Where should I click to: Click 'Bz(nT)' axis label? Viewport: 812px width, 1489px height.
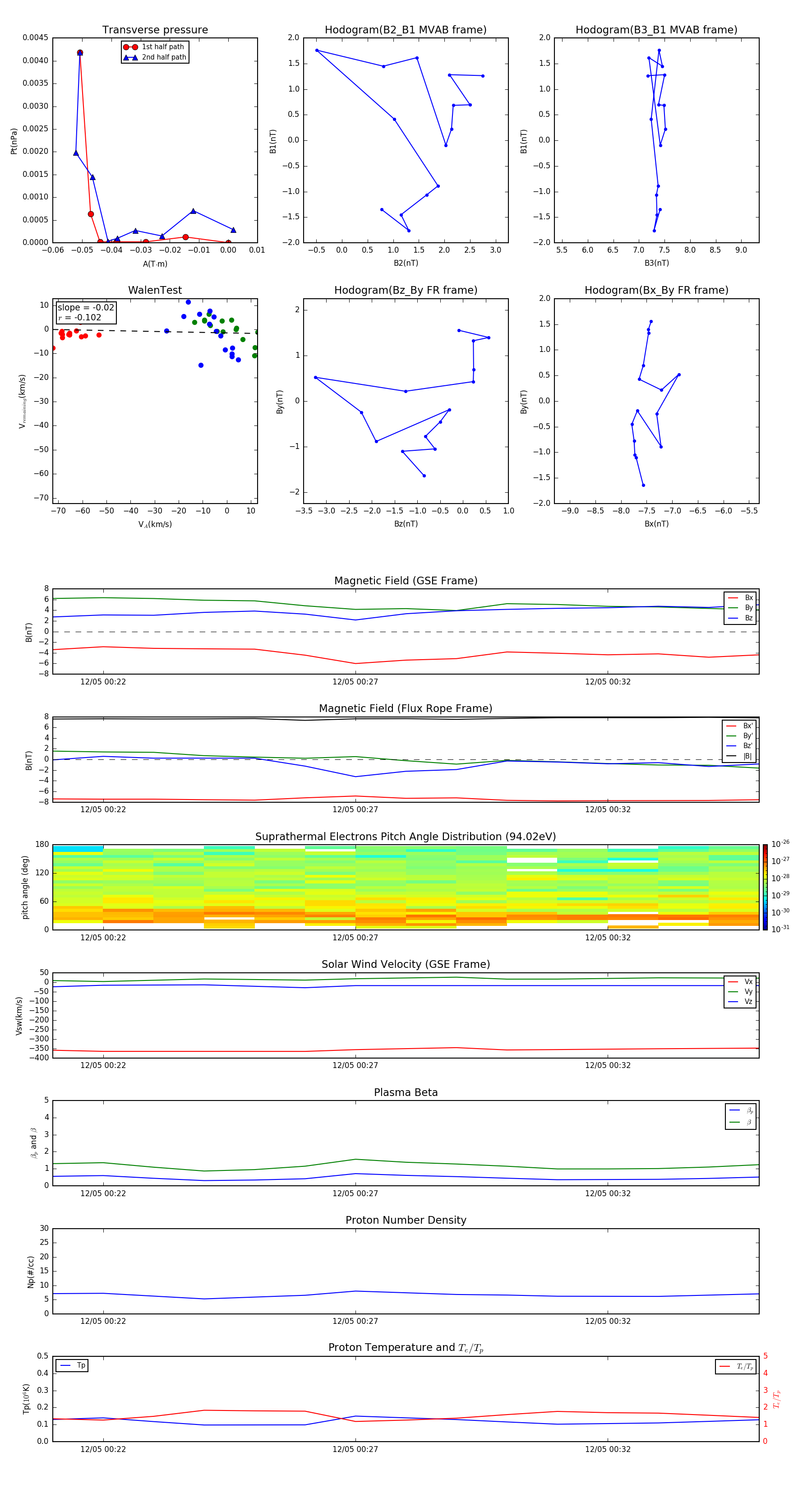[406, 524]
